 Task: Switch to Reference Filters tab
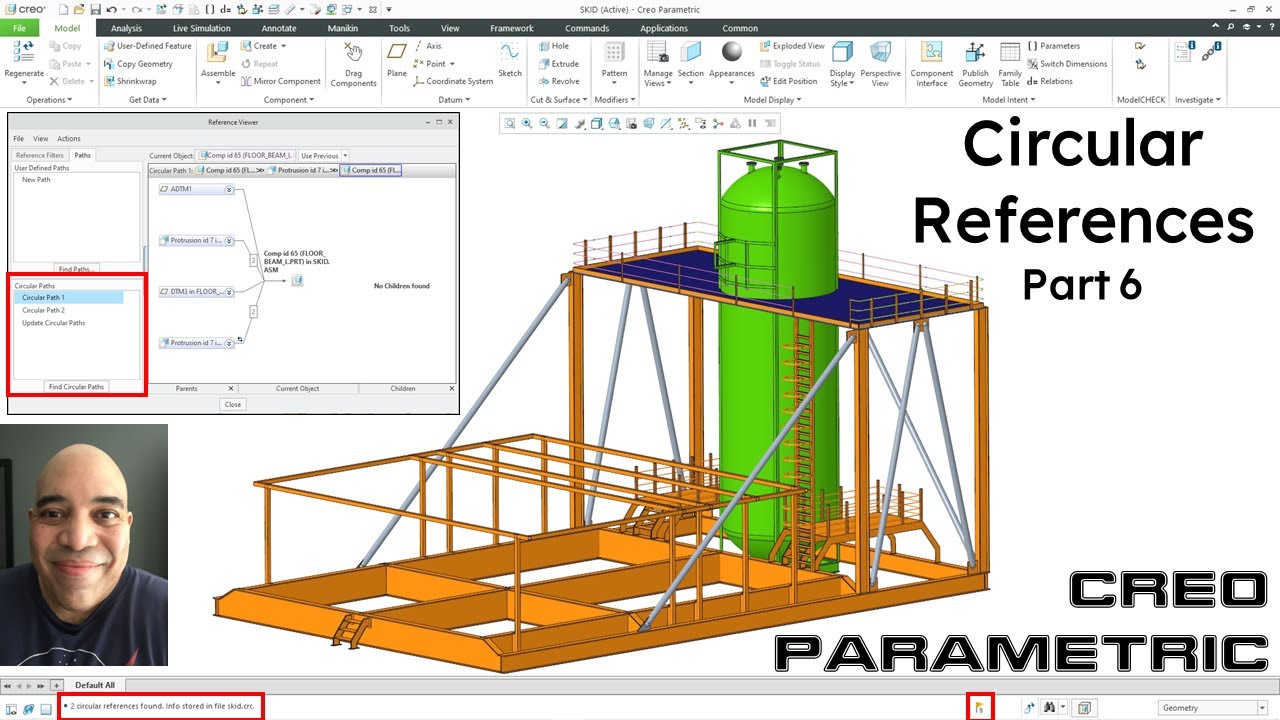tap(40, 155)
